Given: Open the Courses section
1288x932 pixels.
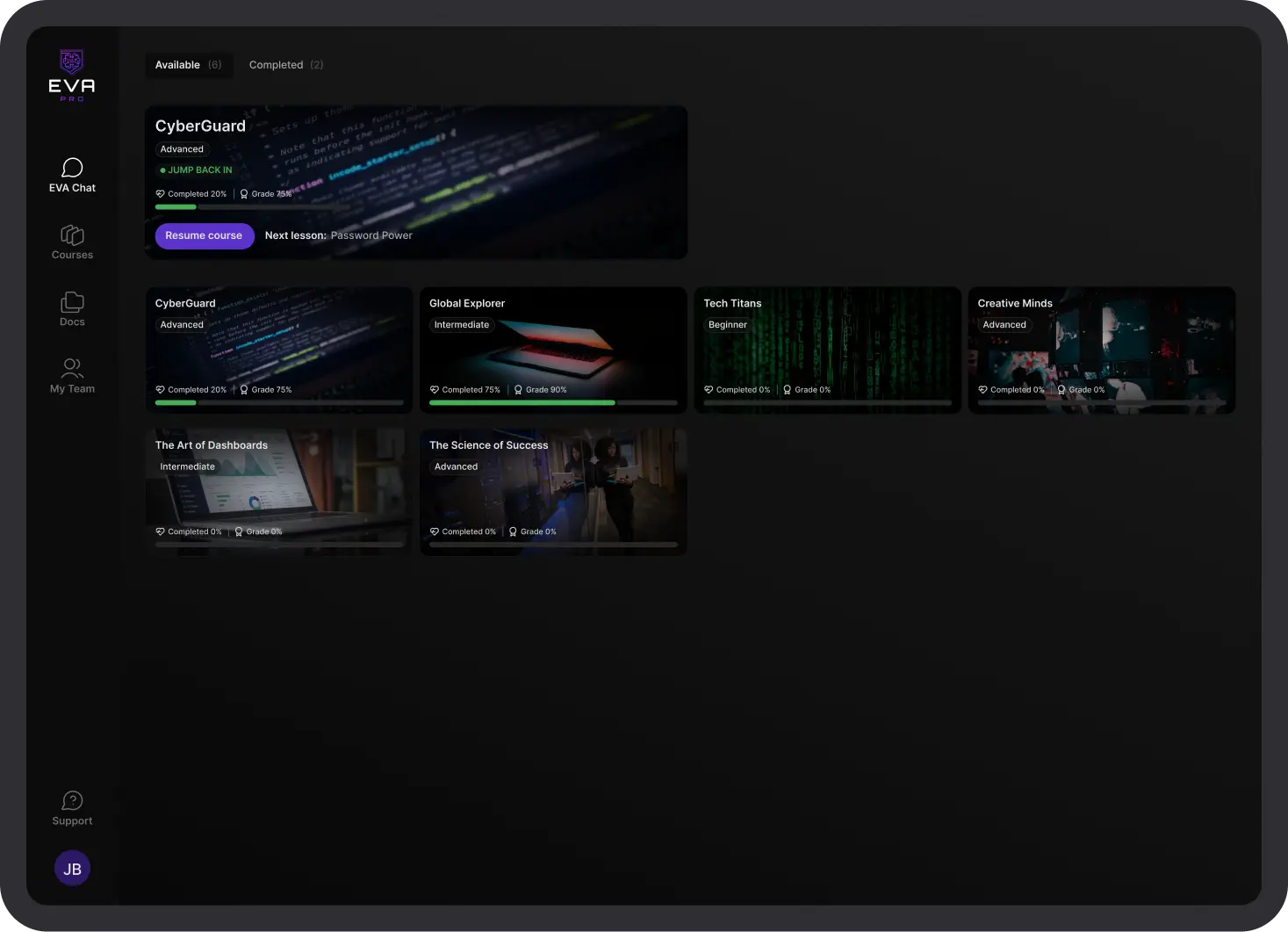Looking at the screenshot, I should [72, 242].
